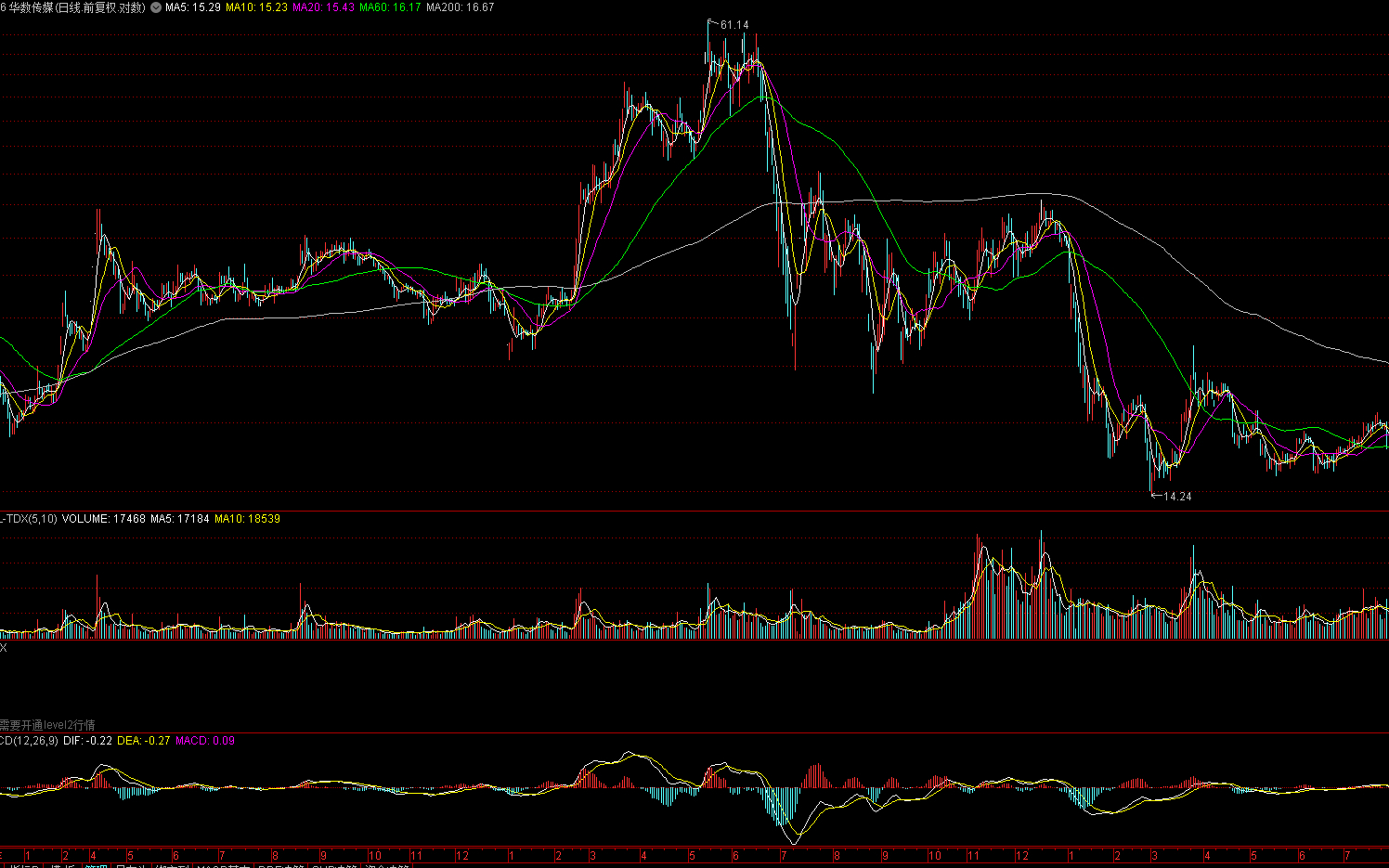Click the MA5 moving average label

(193, 7)
